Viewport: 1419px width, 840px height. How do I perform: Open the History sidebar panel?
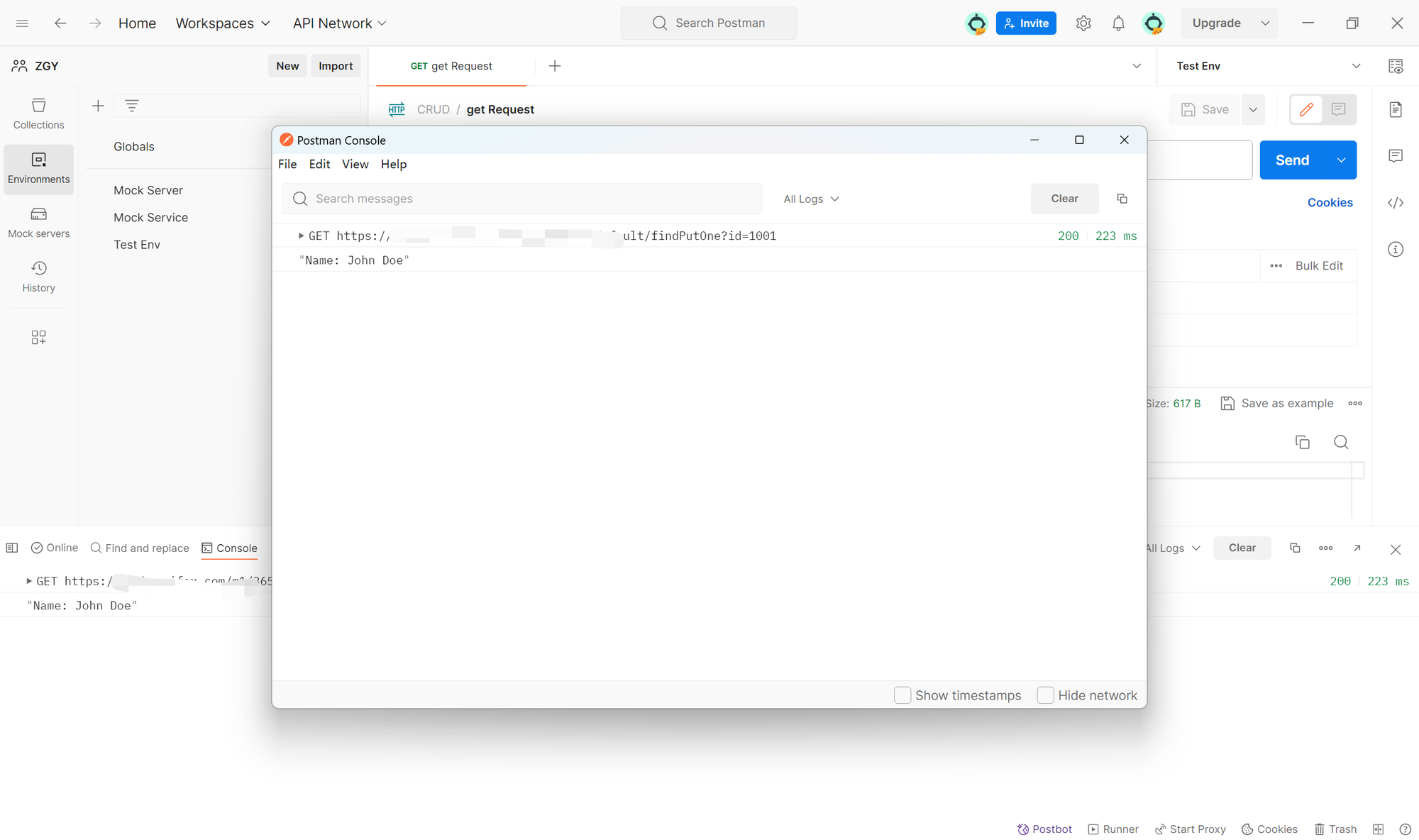coord(38,277)
